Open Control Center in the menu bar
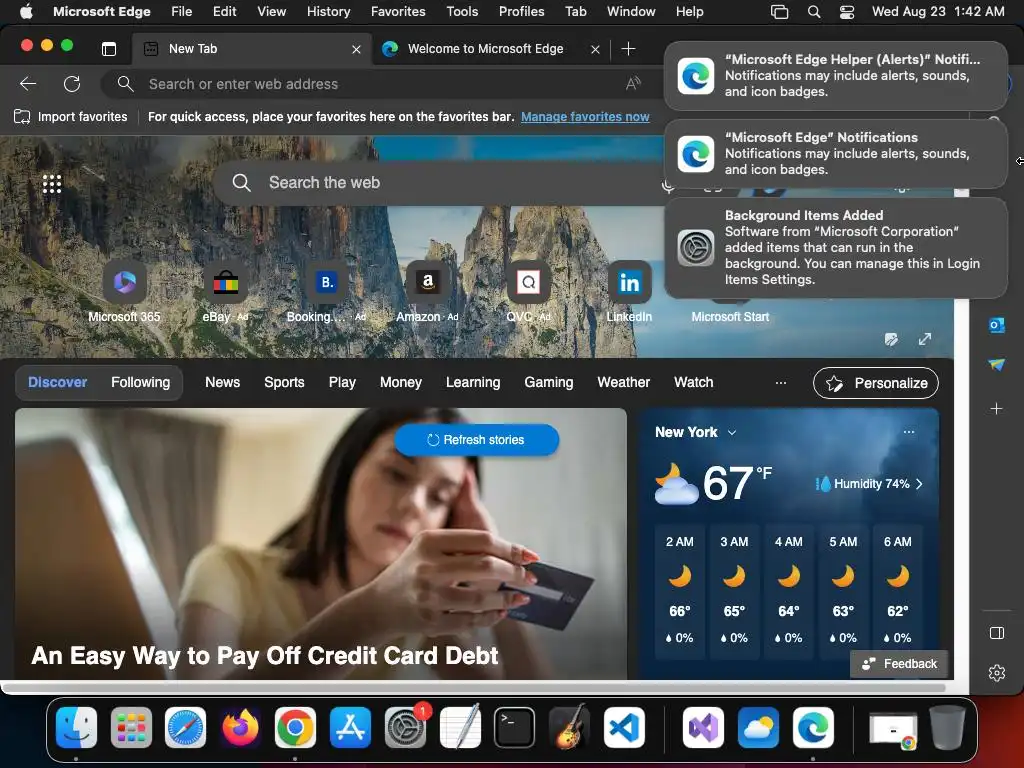 tap(846, 12)
